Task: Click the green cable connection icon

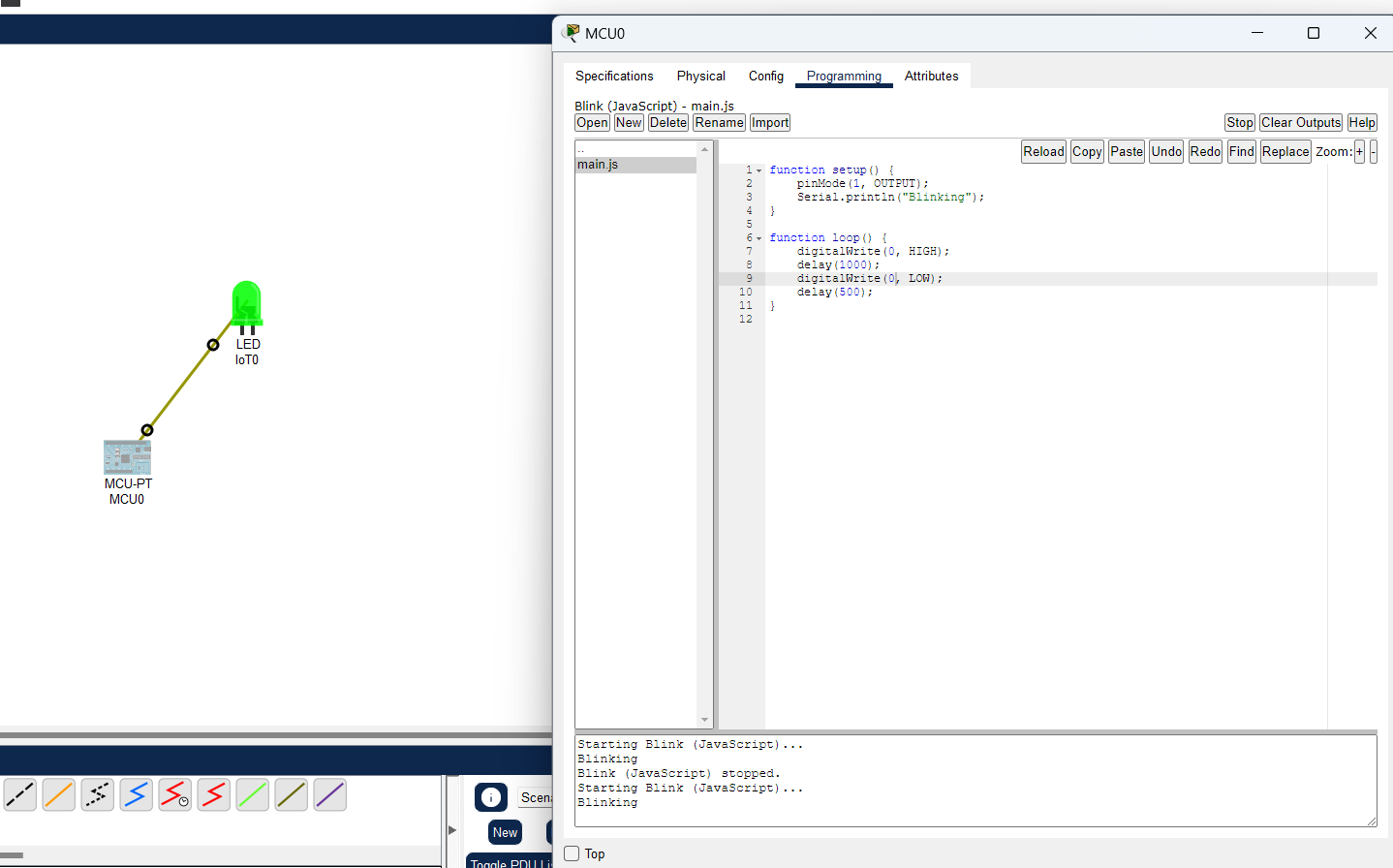Action: pyautogui.click(x=252, y=794)
